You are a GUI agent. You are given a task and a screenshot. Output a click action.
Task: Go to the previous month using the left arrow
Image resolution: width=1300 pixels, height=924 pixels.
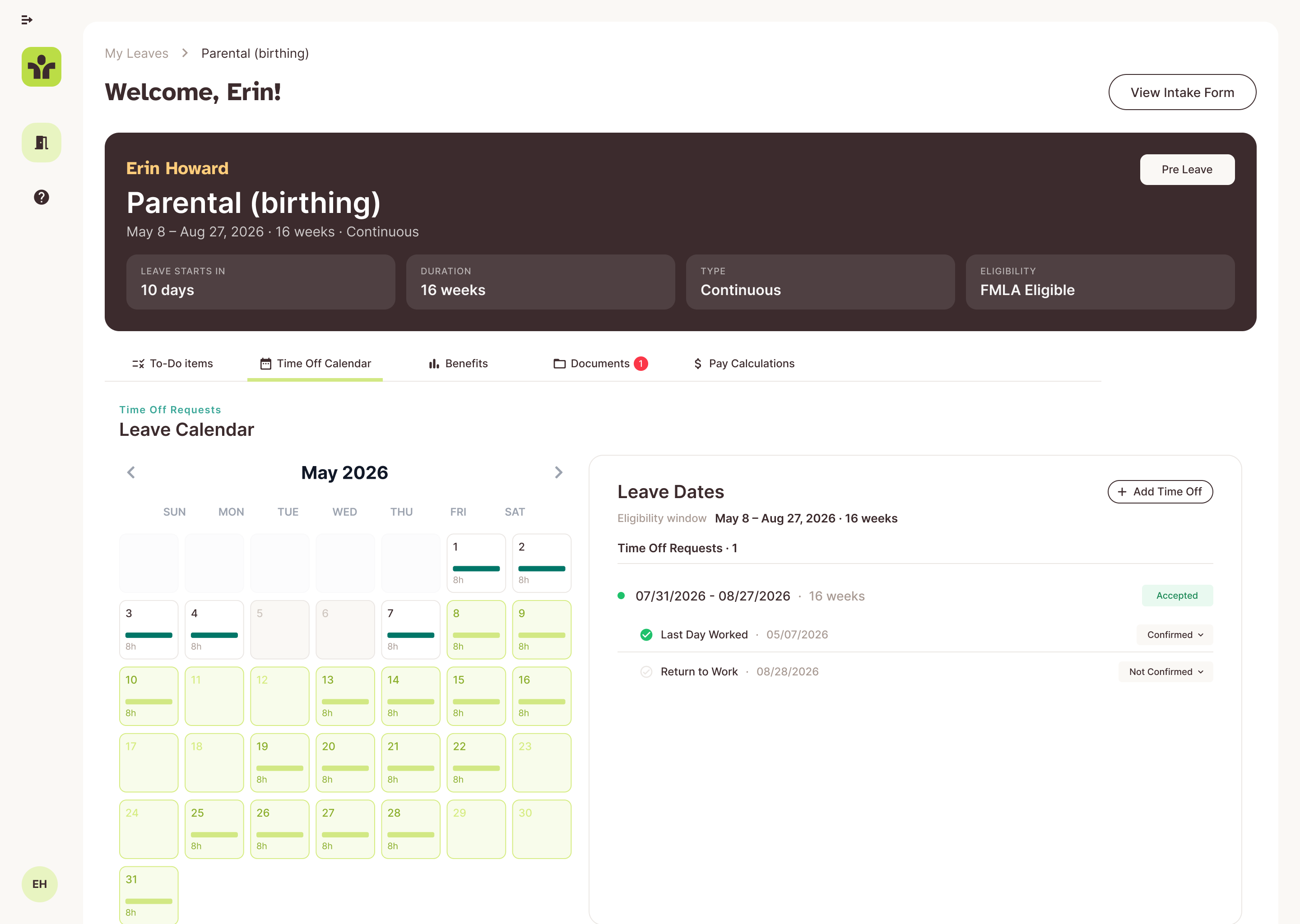tap(131, 472)
